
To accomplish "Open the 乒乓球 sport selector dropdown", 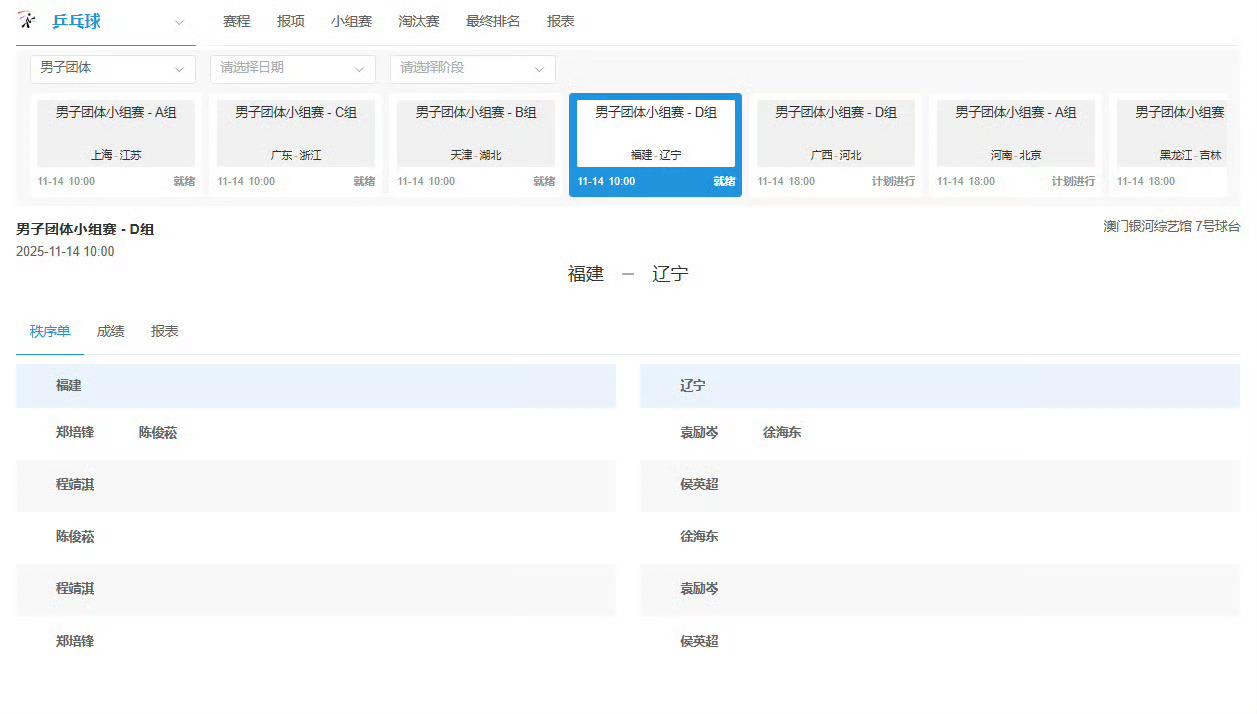I will [178, 22].
